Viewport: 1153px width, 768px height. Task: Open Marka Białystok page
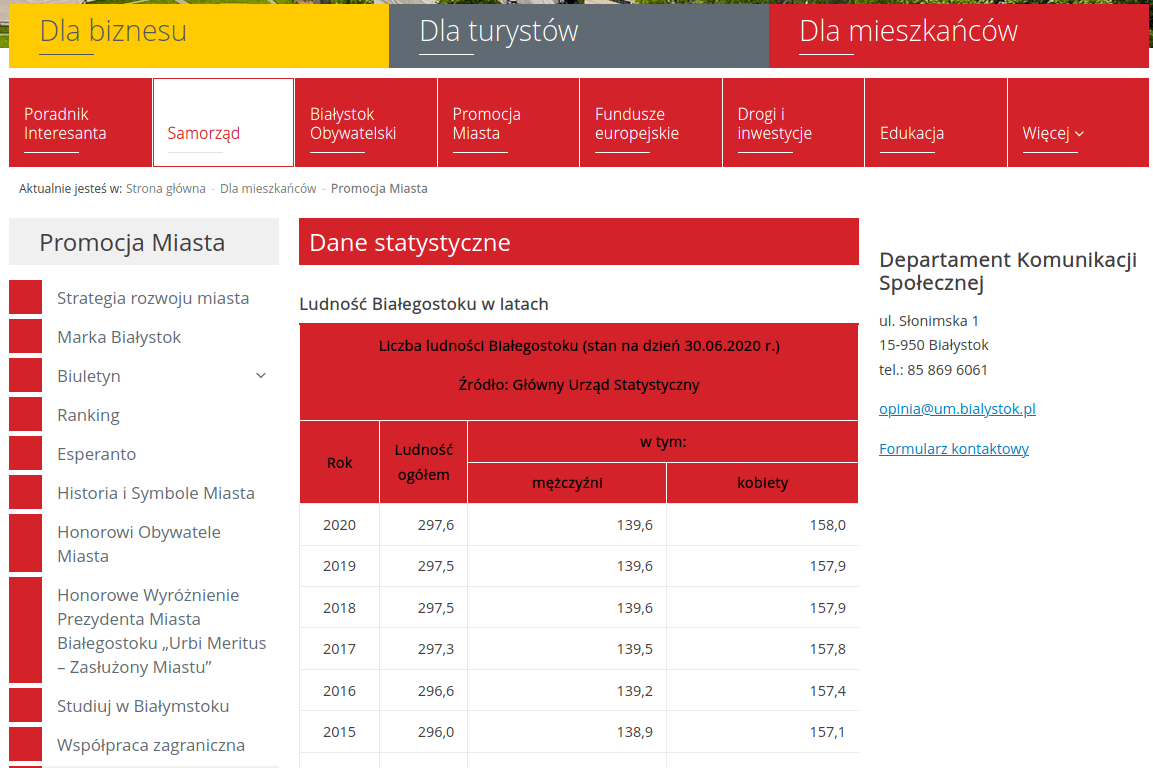tap(119, 337)
